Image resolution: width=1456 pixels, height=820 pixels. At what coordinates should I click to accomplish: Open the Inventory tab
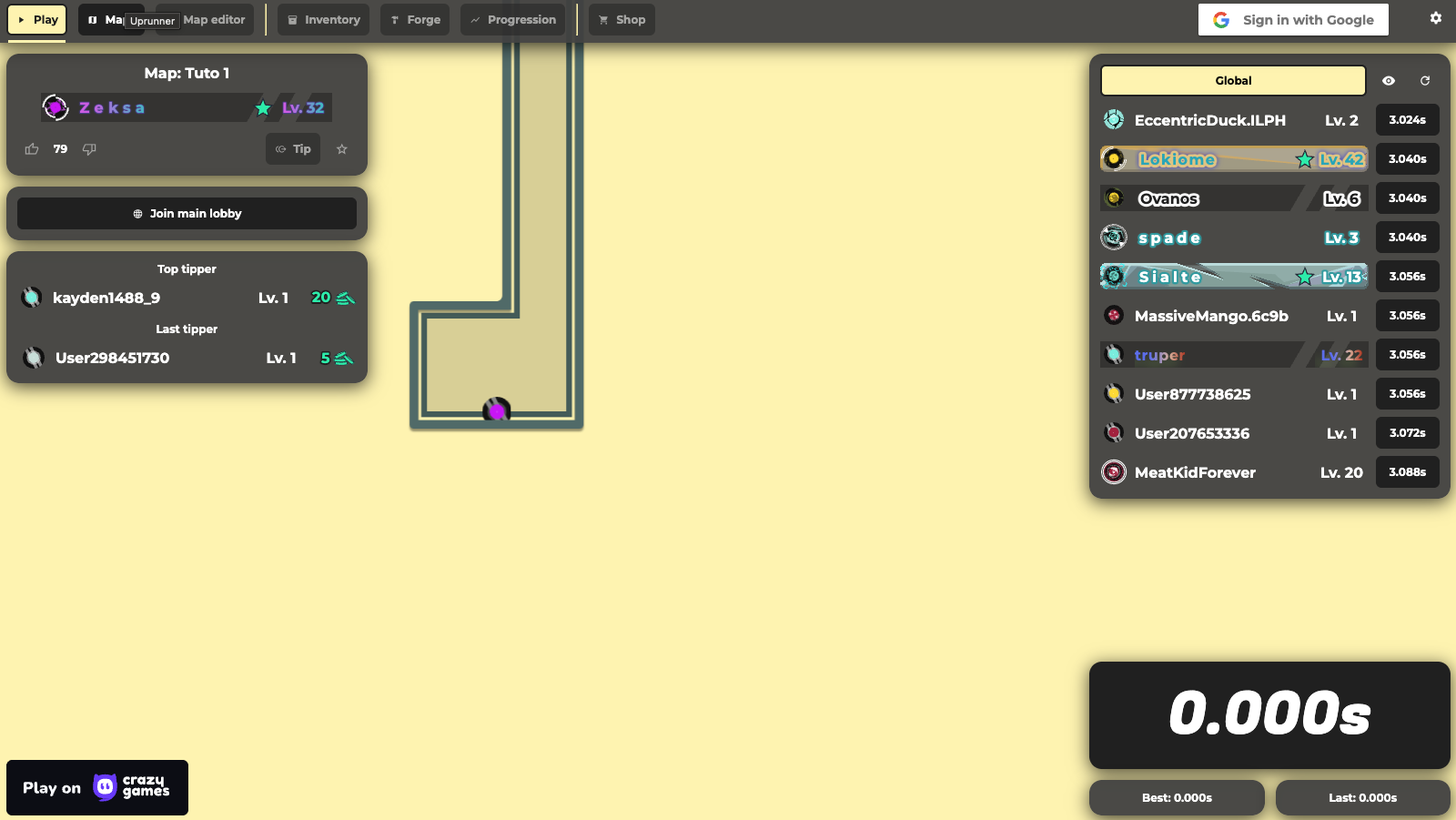coord(323,20)
